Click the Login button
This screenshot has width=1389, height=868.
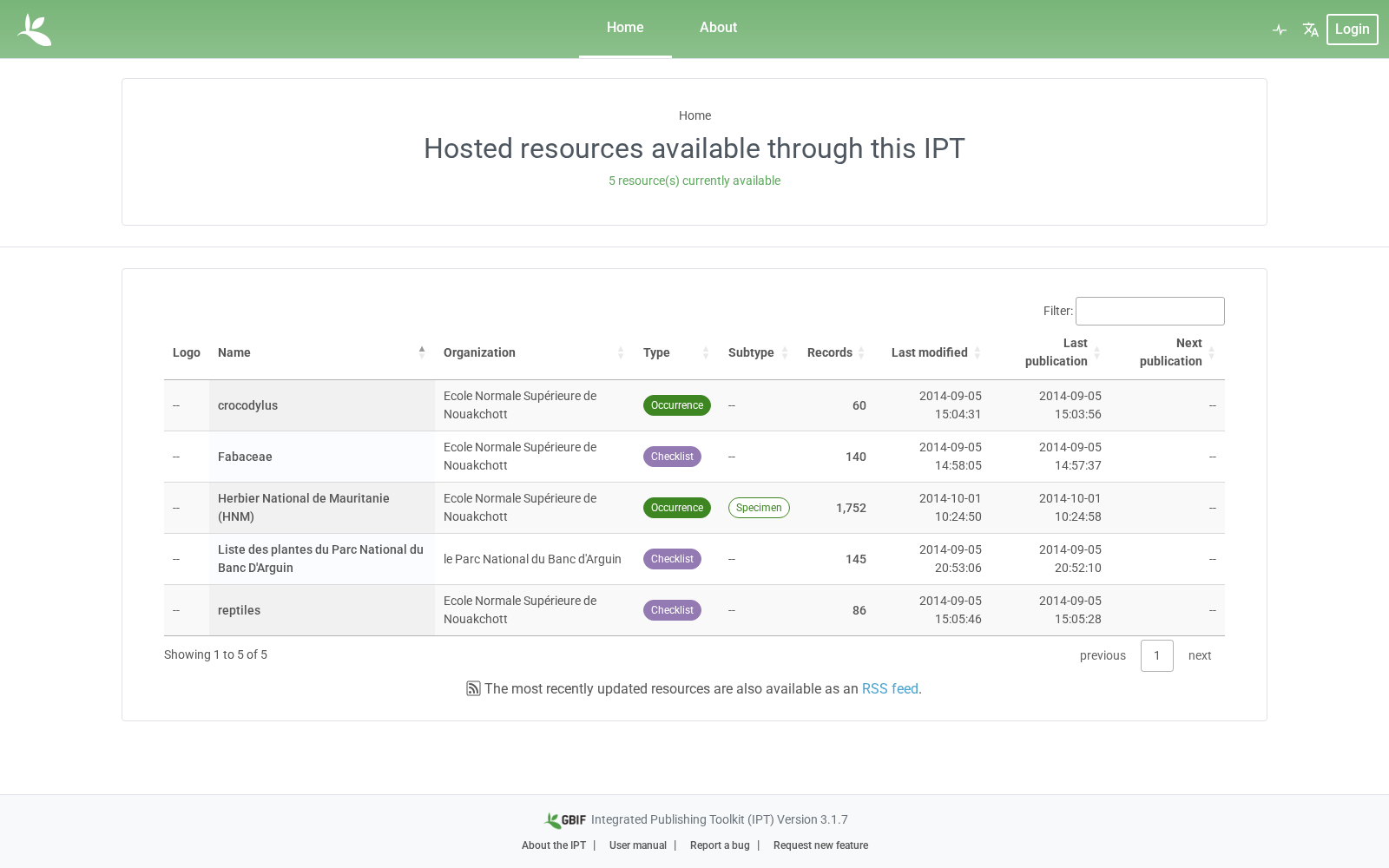click(1352, 30)
